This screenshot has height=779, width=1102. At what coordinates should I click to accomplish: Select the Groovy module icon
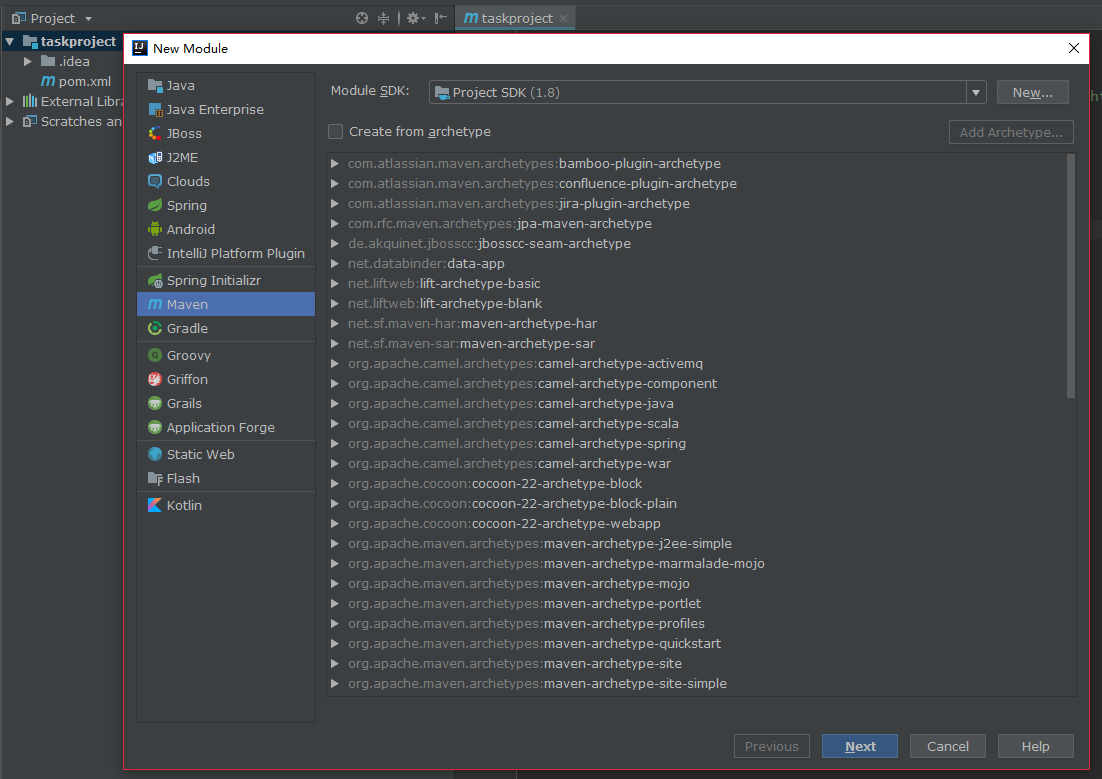point(155,355)
